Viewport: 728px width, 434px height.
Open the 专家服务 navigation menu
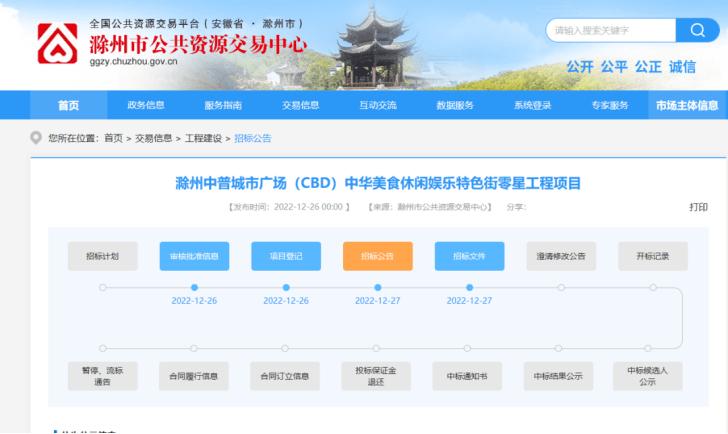(x=610, y=105)
